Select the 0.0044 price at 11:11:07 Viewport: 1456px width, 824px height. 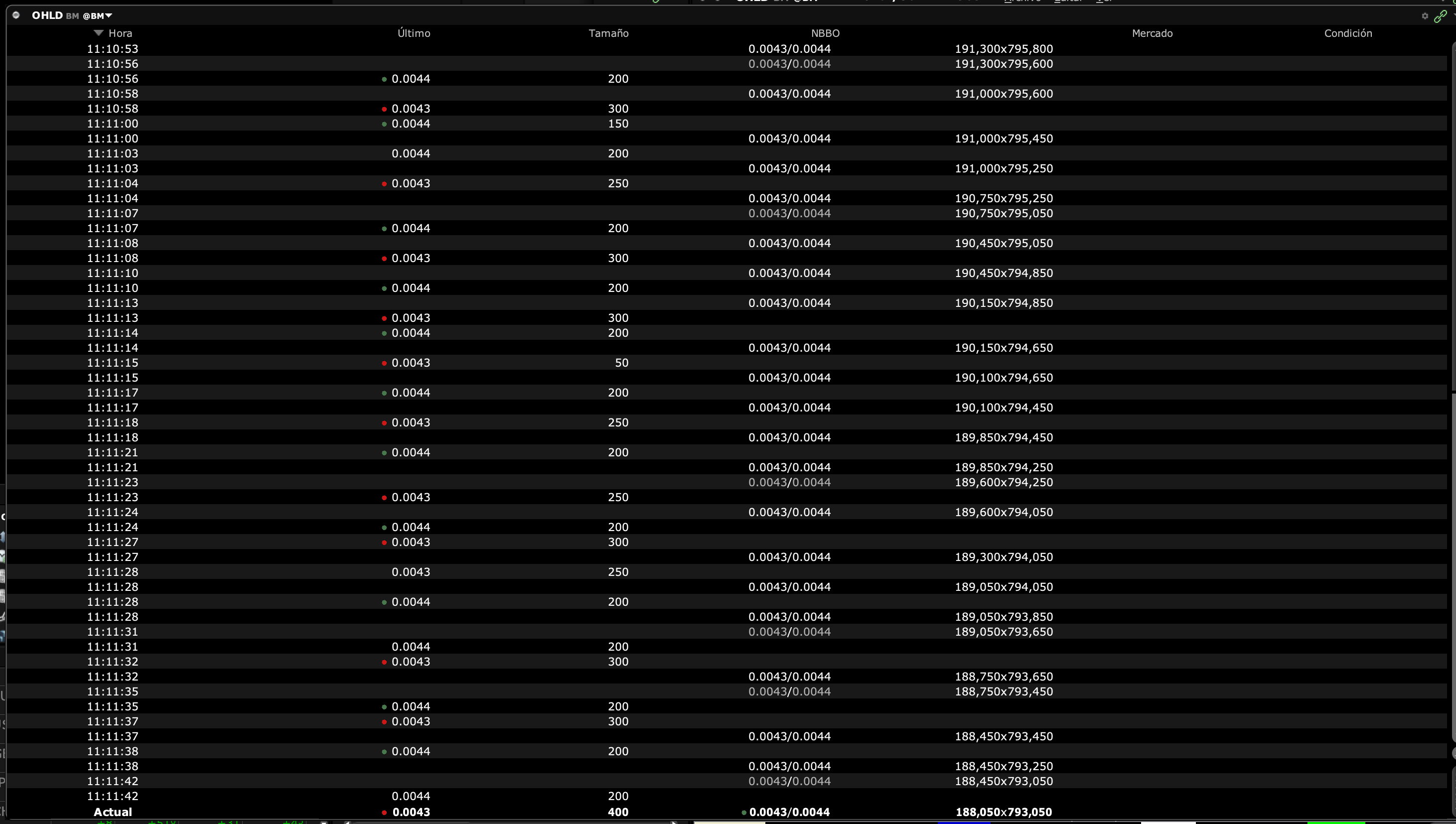(x=410, y=228)
